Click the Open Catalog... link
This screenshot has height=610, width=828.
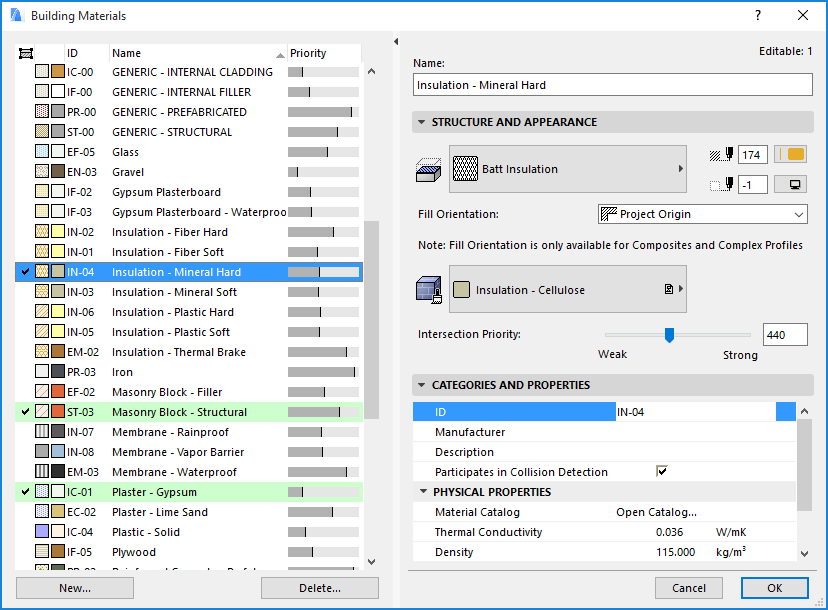tap(656, 512)
